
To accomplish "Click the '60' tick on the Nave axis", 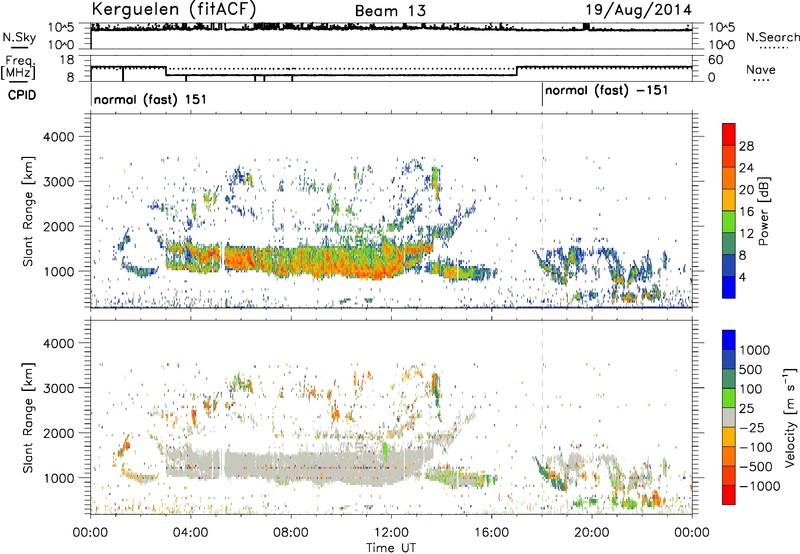I will click(x=716, y=60).
